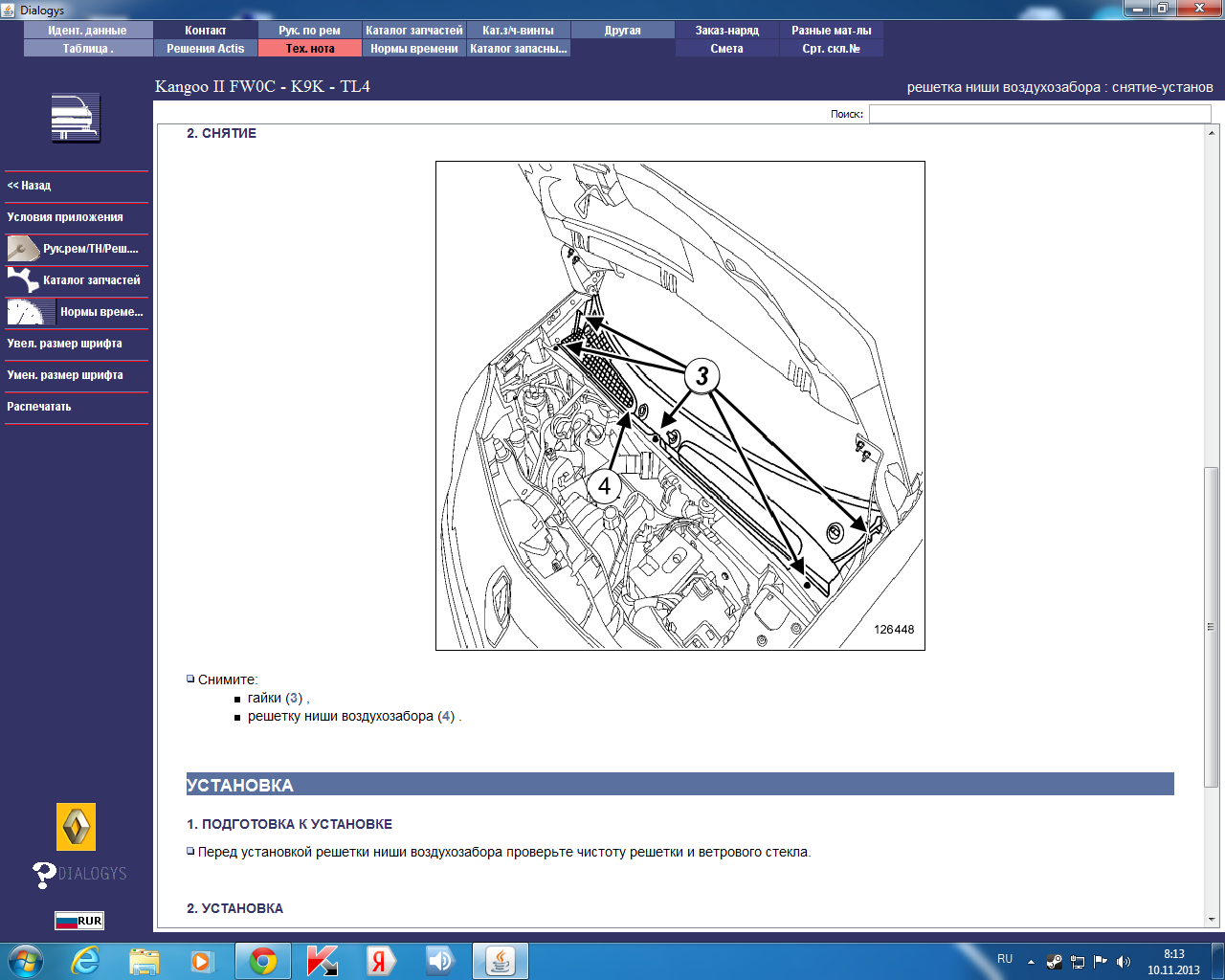Click the 1. ПОДГОТОВКА К УСТАНОВКЕ heading

tap(289, 824)
